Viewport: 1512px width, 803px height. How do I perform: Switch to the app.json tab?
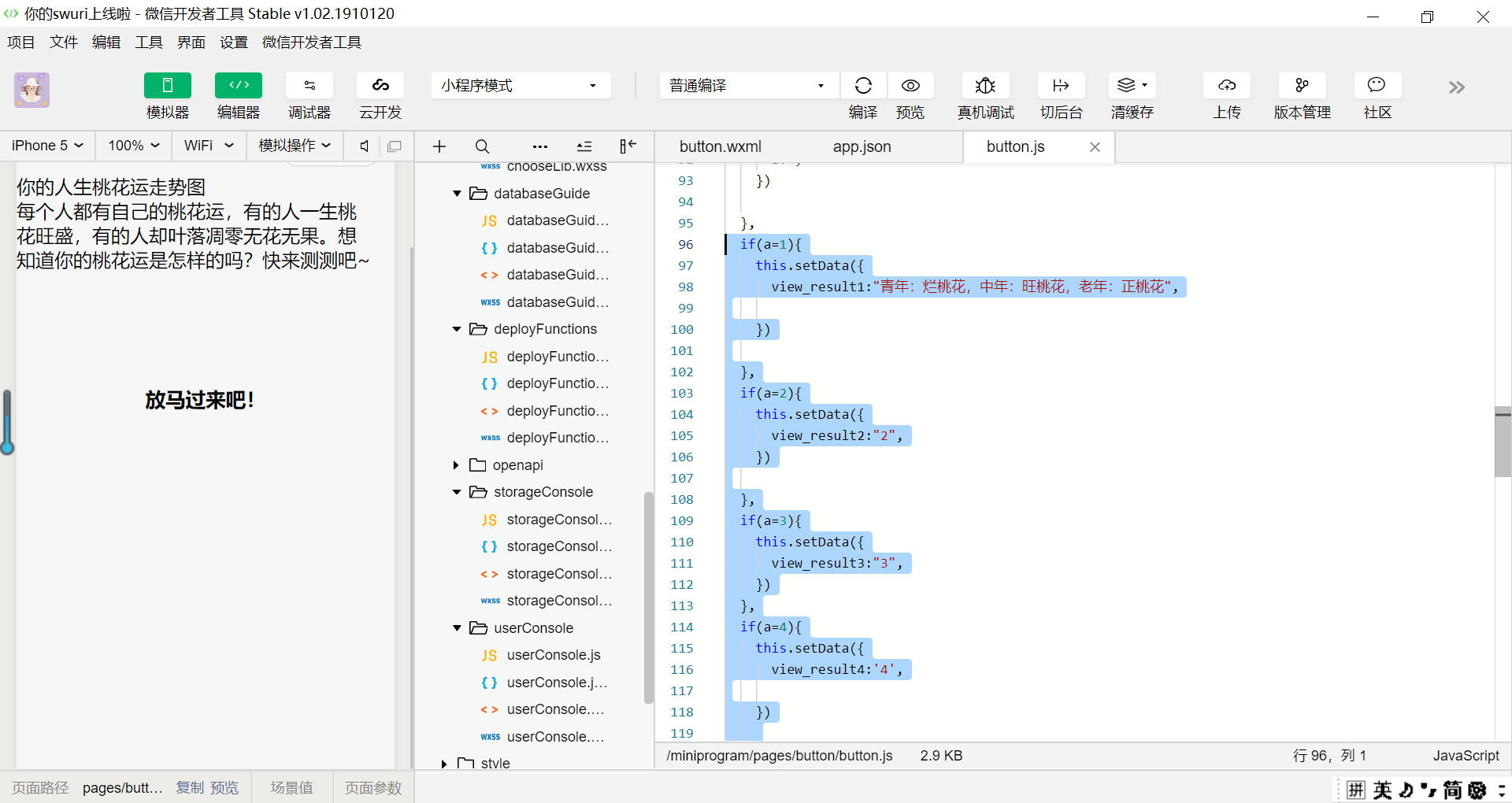[x=862, y=146]
